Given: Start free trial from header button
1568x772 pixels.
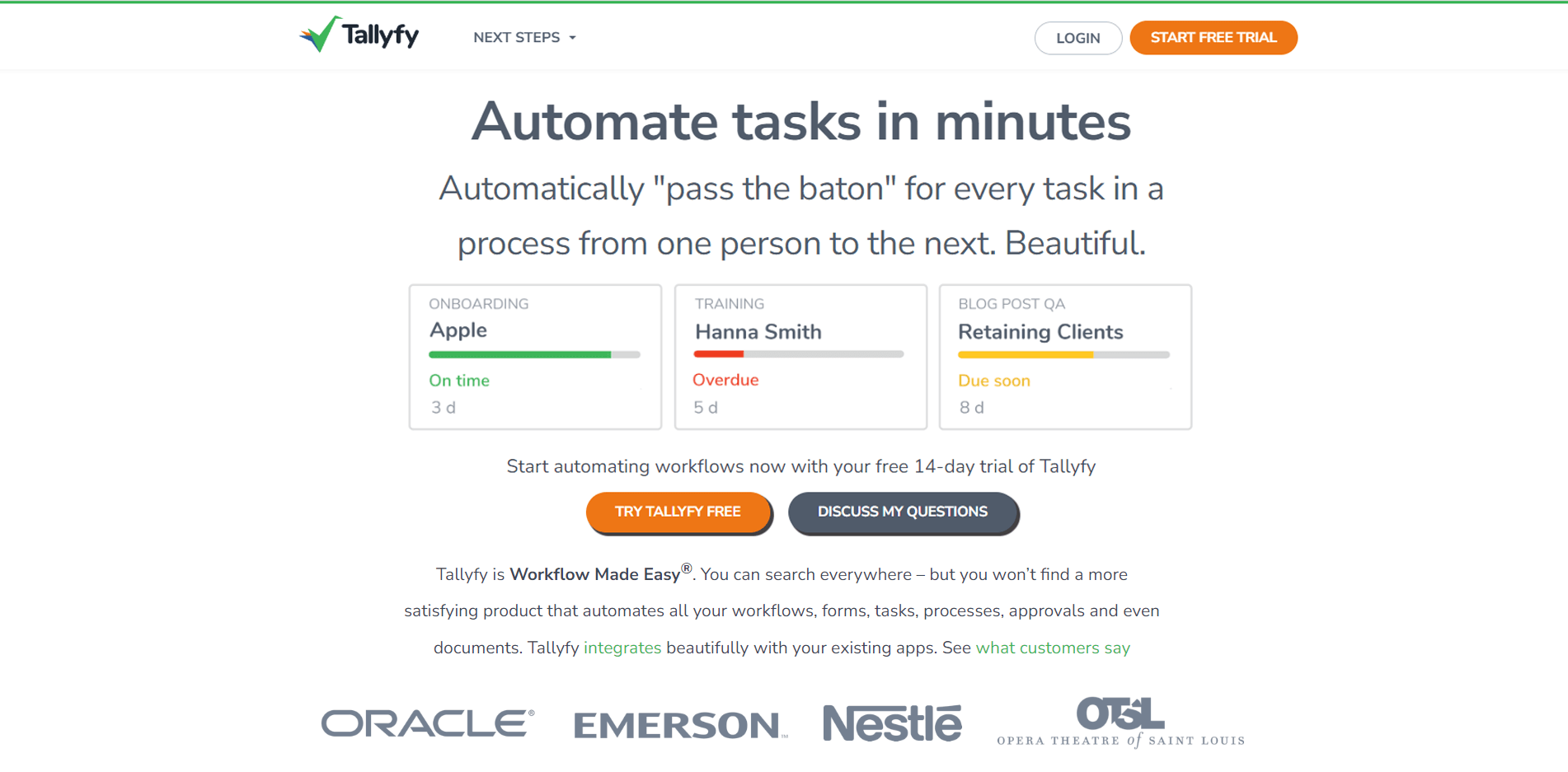Looking at the screenshot, I should click(x=1214, y=38).
